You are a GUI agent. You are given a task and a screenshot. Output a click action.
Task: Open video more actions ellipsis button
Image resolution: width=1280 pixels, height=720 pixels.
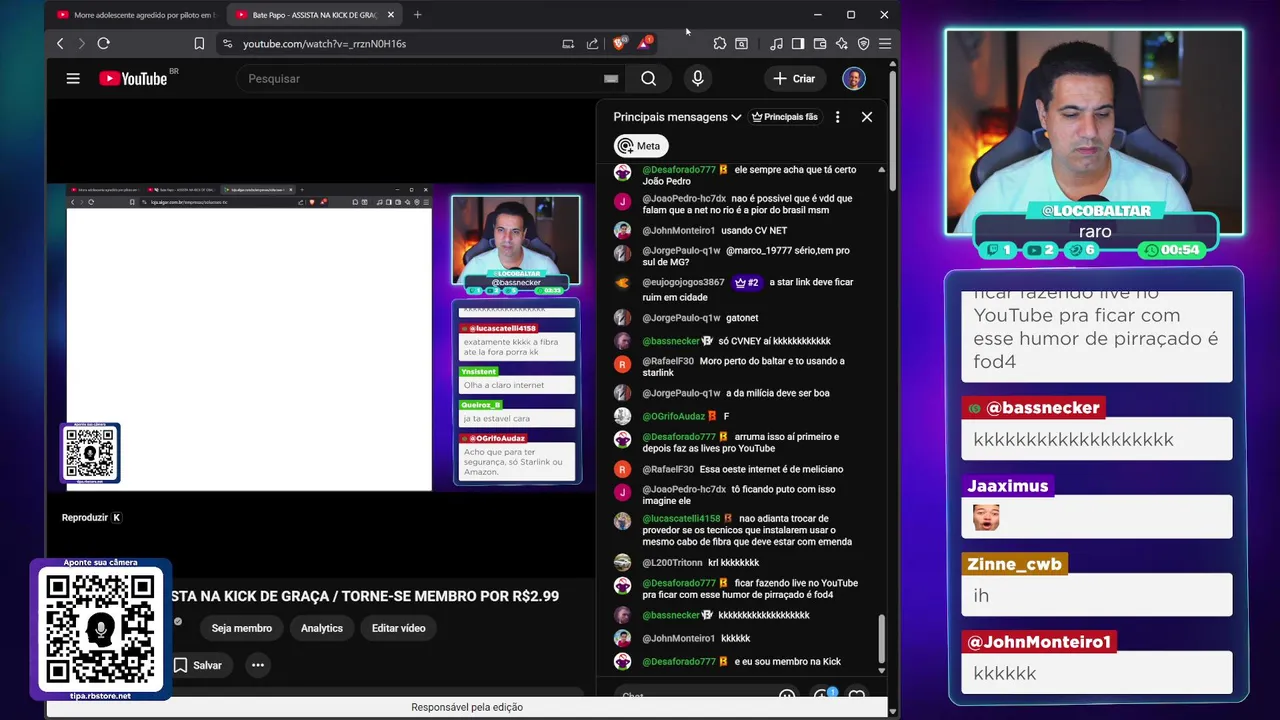[258, 665]
